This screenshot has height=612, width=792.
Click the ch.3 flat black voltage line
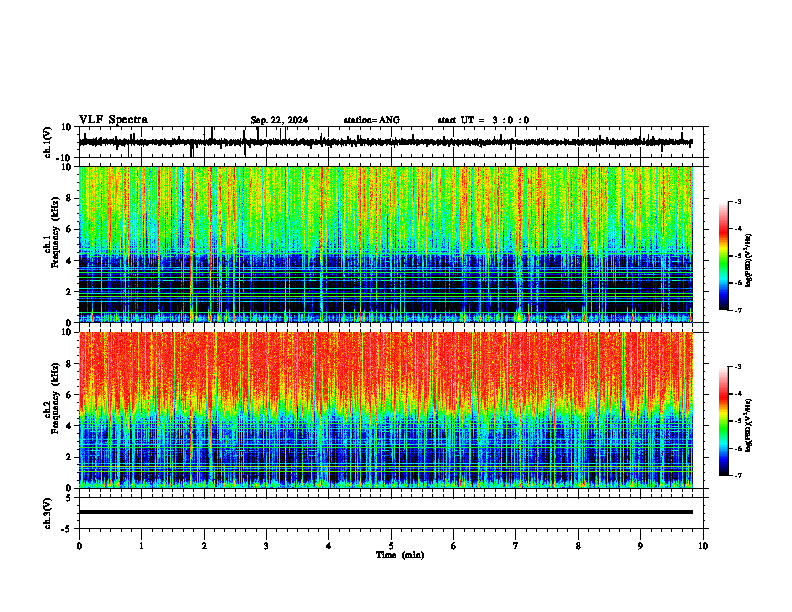click(x=385, y=512)
